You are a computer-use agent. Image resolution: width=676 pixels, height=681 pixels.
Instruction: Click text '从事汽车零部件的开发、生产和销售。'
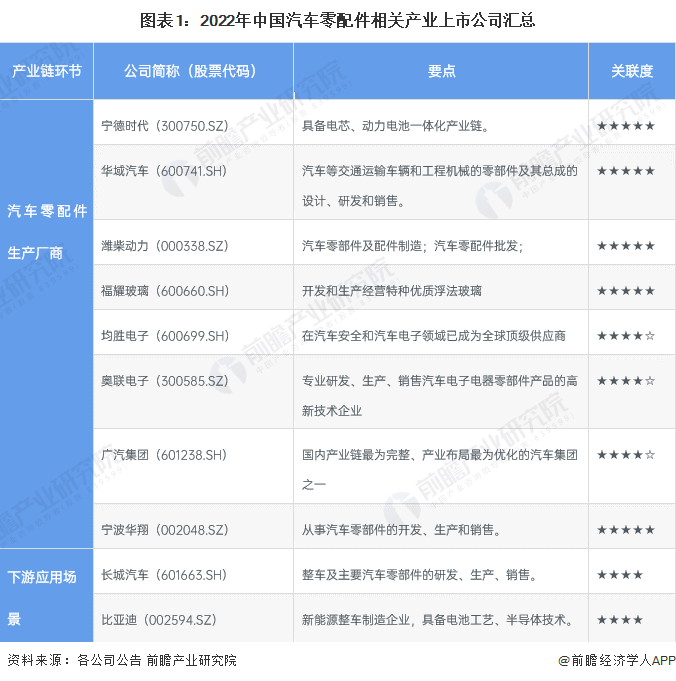(401, 530)
